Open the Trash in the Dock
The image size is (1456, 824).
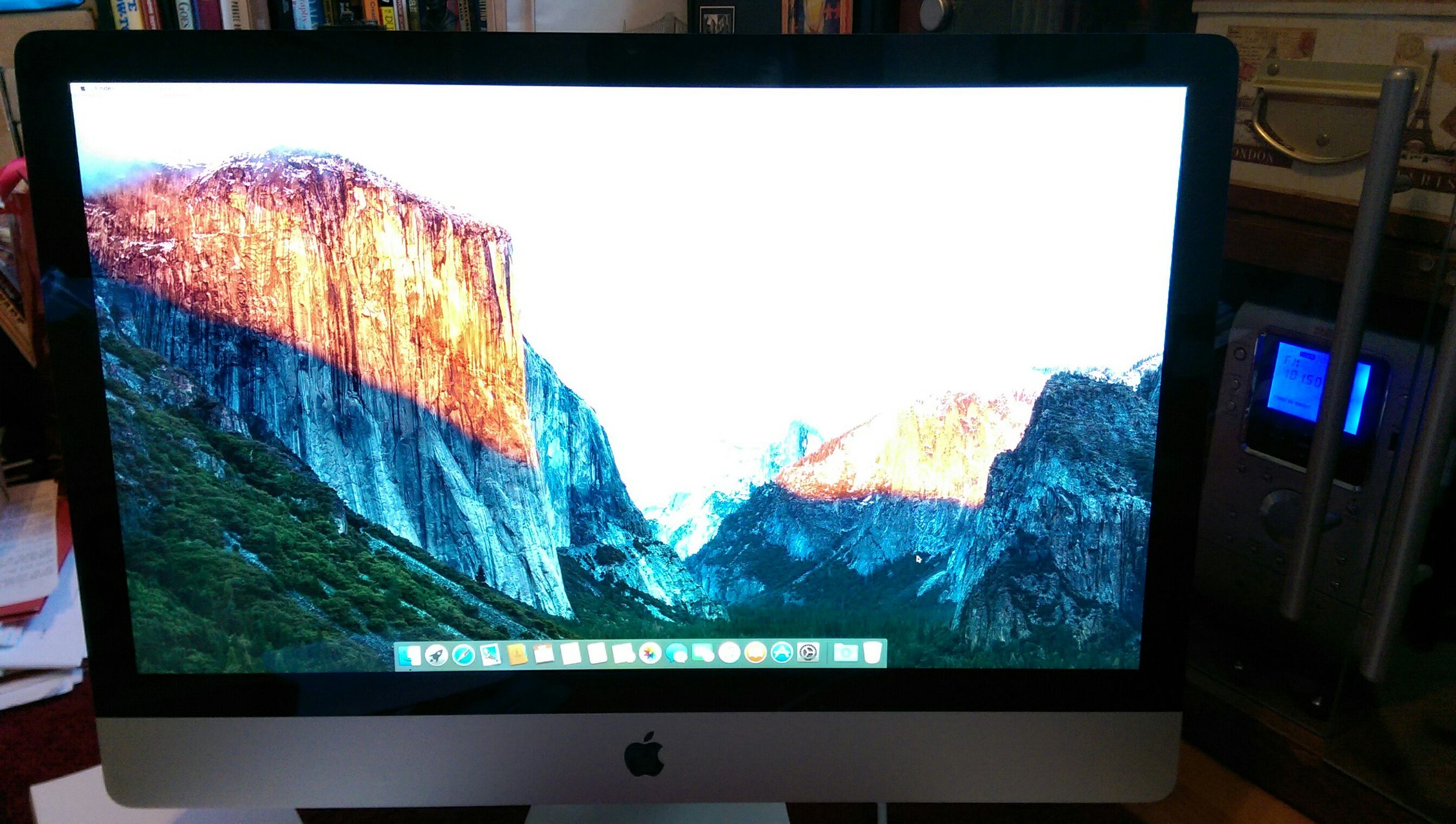click(872, 652)
